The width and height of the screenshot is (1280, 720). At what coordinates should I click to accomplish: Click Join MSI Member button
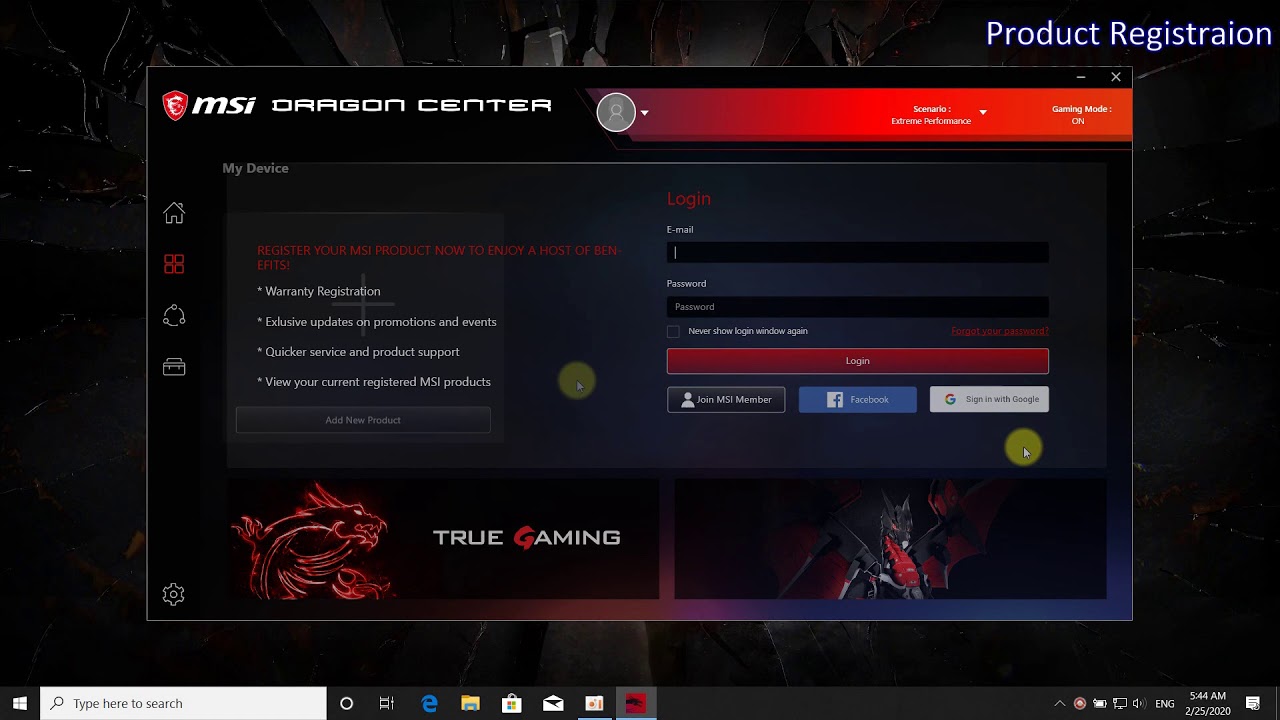[726, 399]
